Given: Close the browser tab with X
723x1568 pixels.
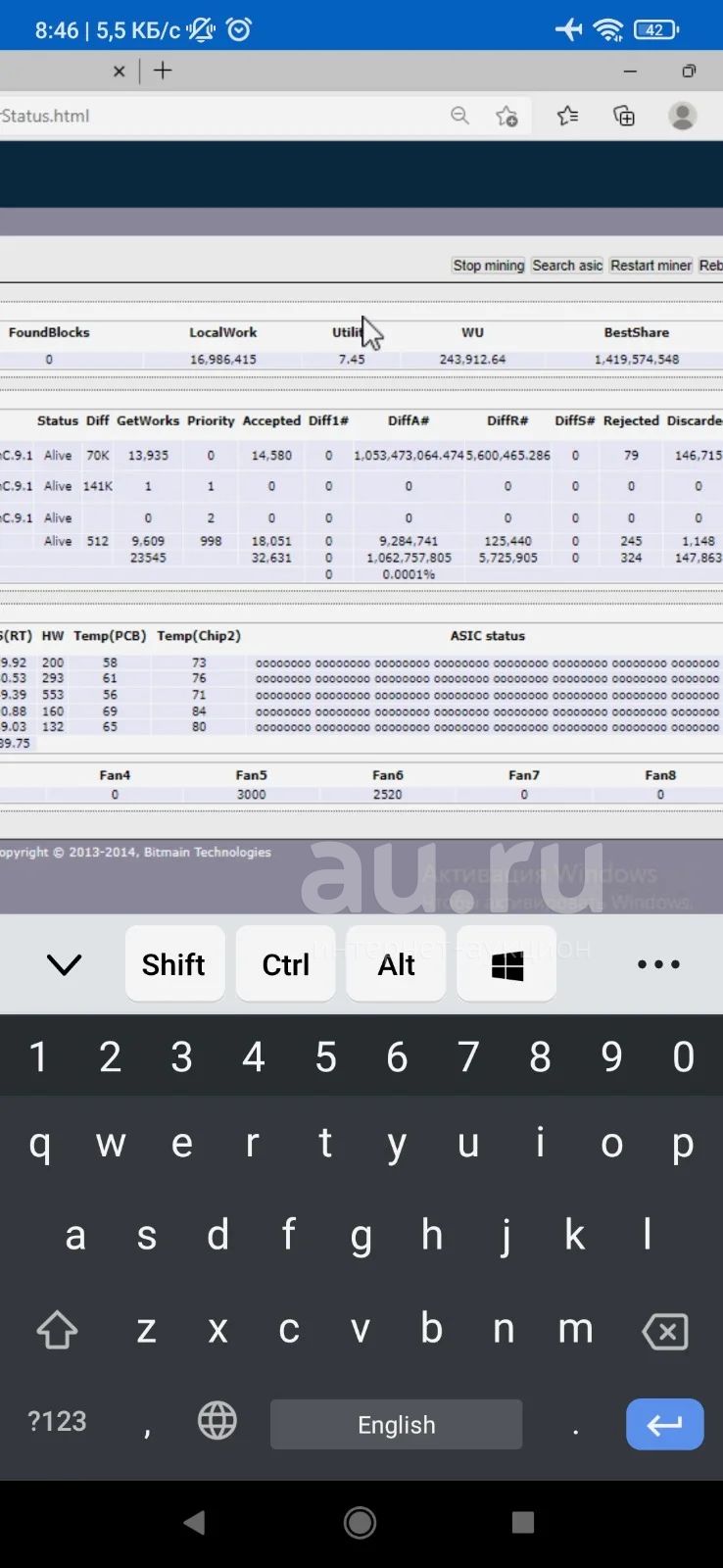Looking at the screenshot, I should [x=119, y=71].
